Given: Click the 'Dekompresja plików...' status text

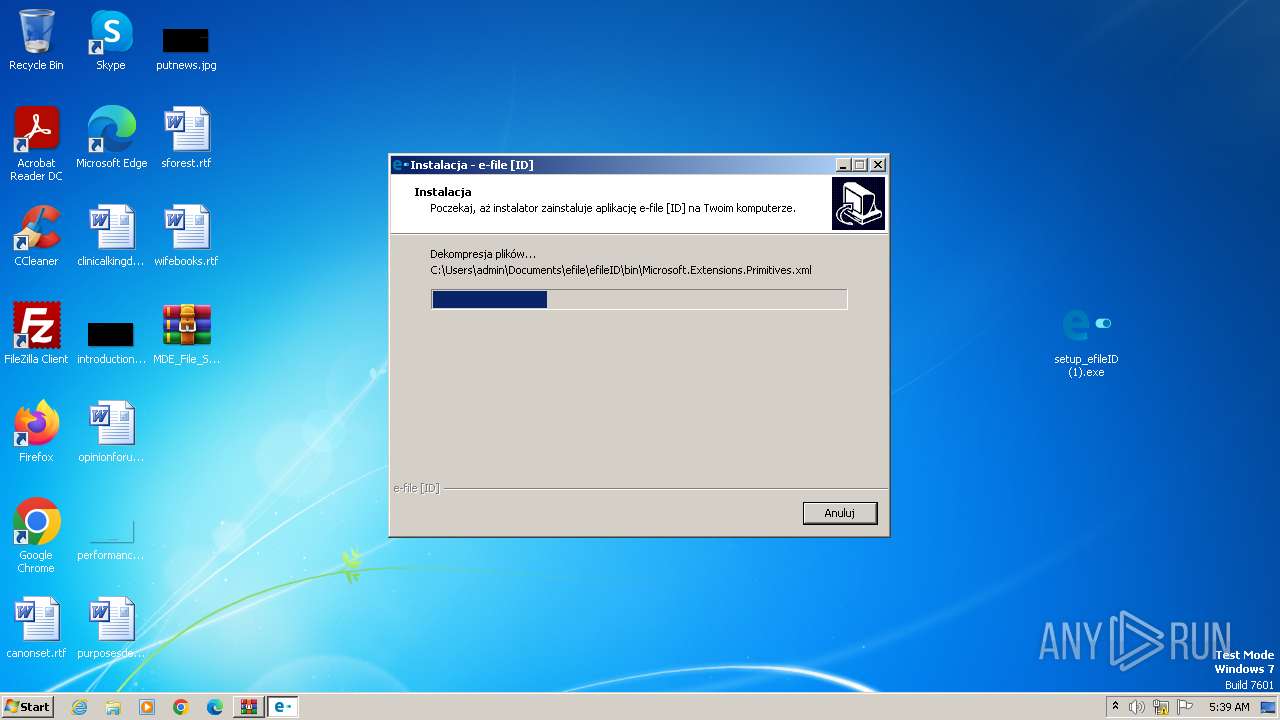Looking at the screenshot, I should (483, 254).
